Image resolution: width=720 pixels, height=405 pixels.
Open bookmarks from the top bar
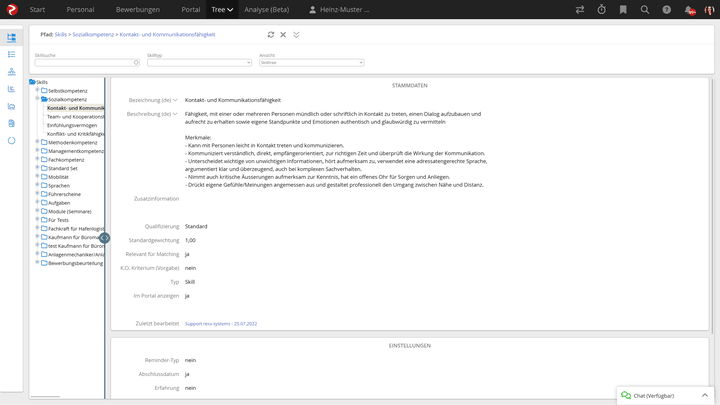tap(624, 10)
